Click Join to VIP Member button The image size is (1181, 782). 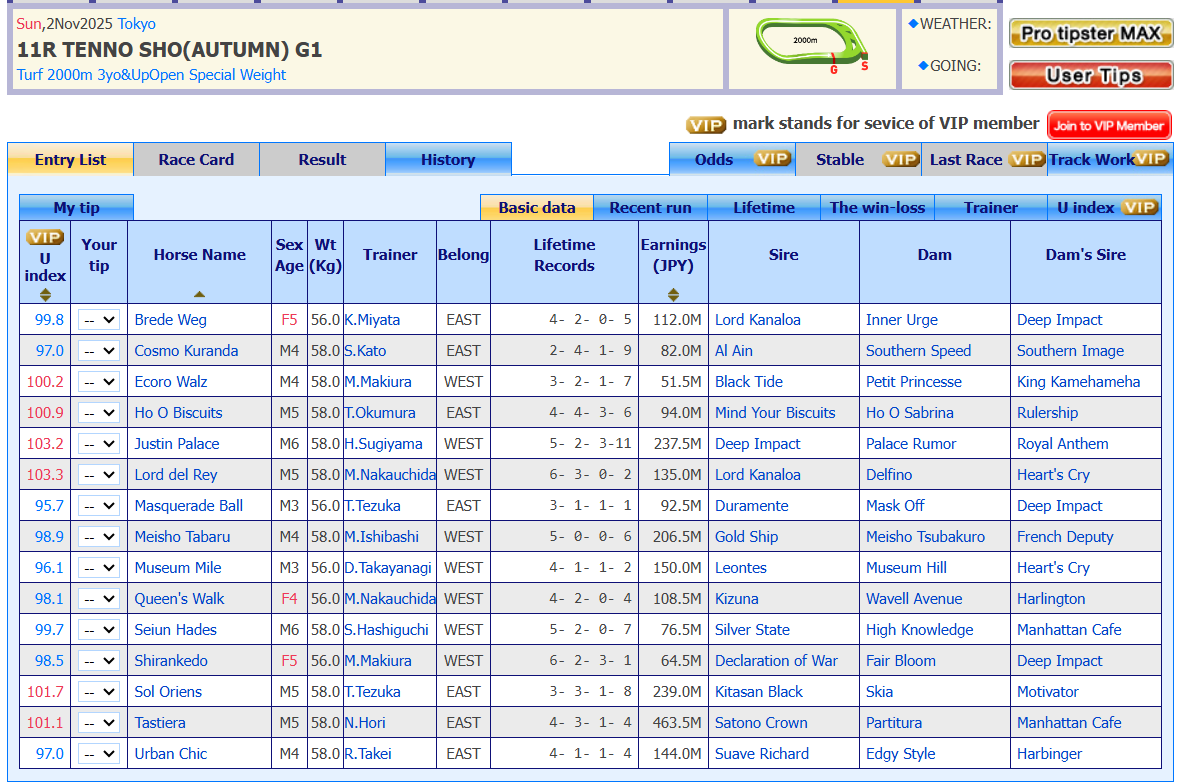point(1109,126)
